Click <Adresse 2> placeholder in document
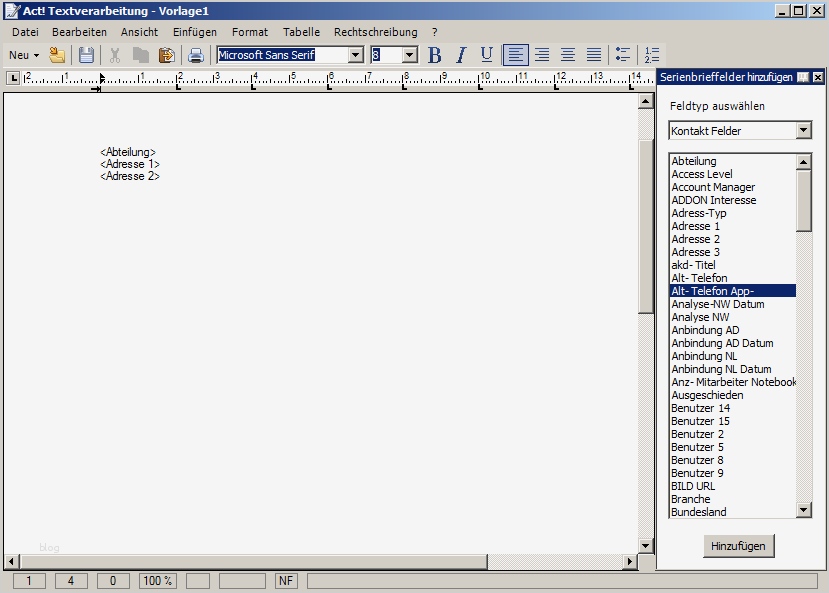The width and height of the screenshot is (829, 593). point(130,177)
